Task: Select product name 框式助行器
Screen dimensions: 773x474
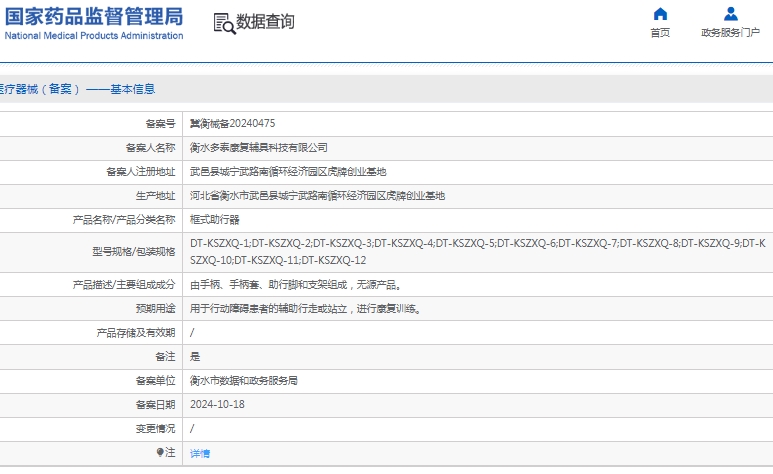Action: [214, 219]
